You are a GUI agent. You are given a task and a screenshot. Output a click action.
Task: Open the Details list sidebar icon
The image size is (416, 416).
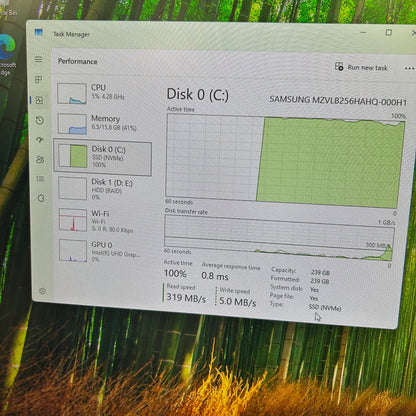(x=40, y=179)
